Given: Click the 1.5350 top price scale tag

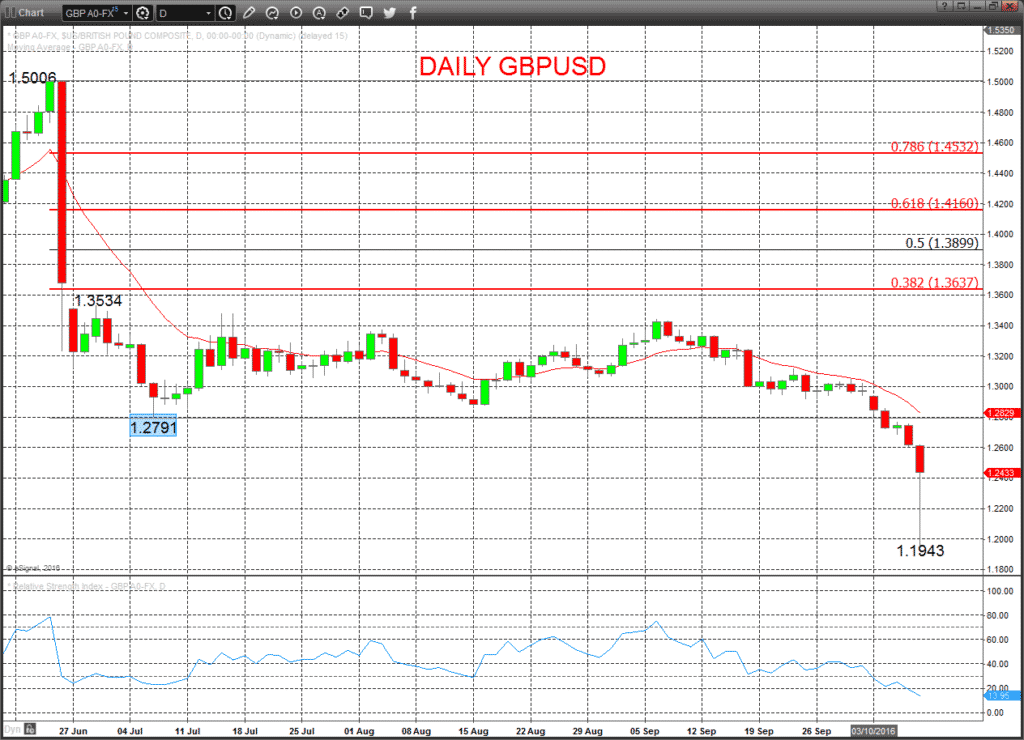Looking at the screenshot, I should (x=1001, y=30).
